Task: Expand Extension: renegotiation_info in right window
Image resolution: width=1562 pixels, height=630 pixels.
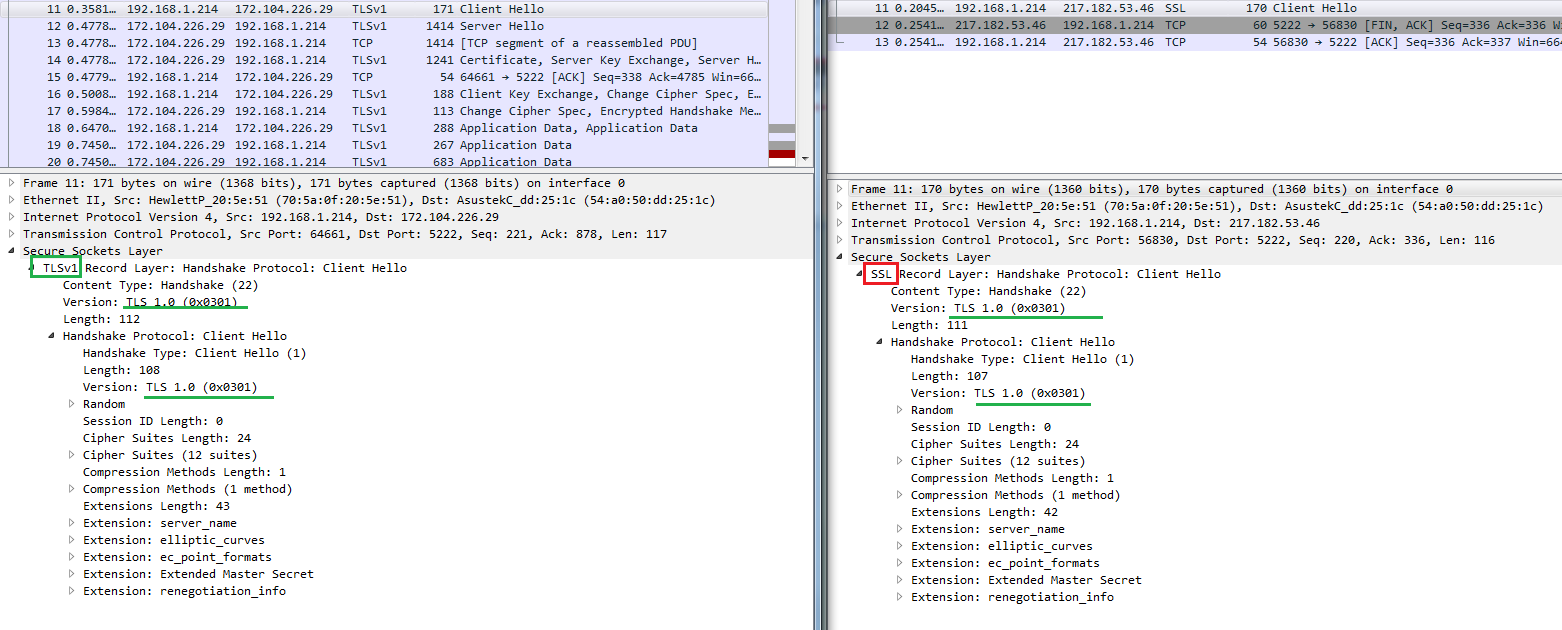Action: pos(900,597)
